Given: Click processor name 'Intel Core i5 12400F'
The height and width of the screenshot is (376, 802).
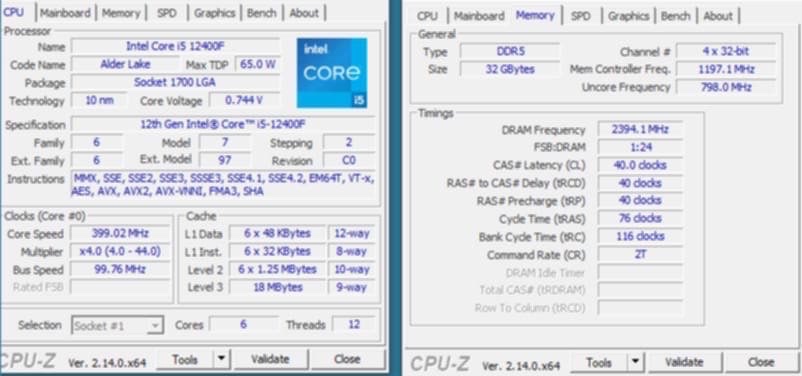Looking at the screenshot, I should (175, 46).
